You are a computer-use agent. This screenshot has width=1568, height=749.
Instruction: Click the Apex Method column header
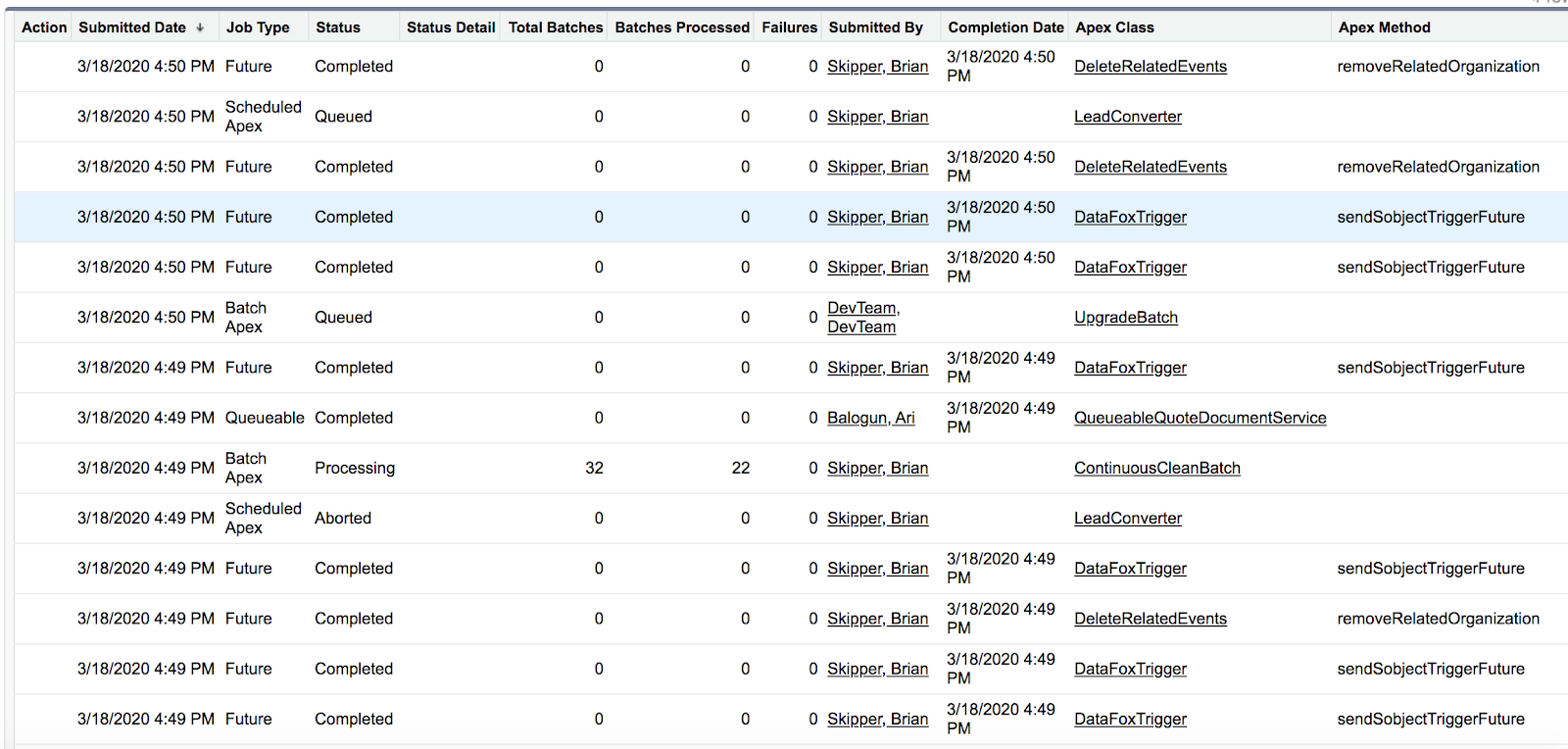(1384, 27)
